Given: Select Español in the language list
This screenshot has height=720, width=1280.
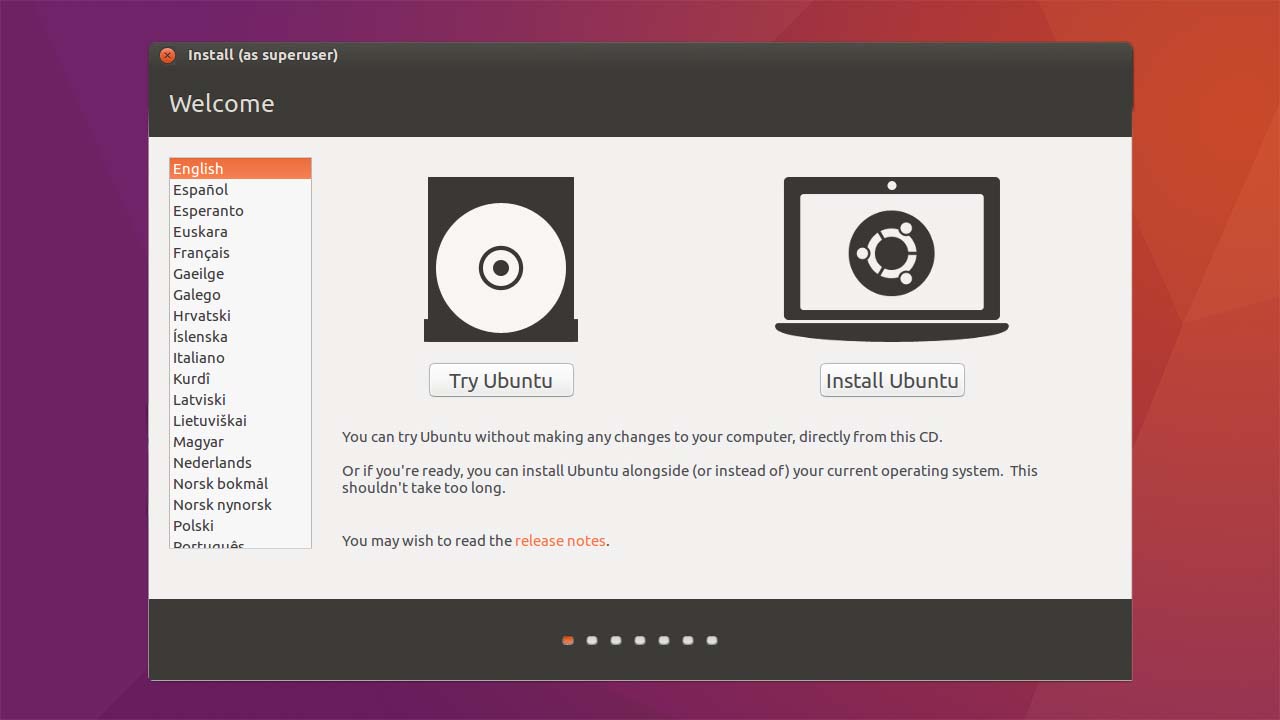Looking at the screenshot, I should tap(241, 189).
